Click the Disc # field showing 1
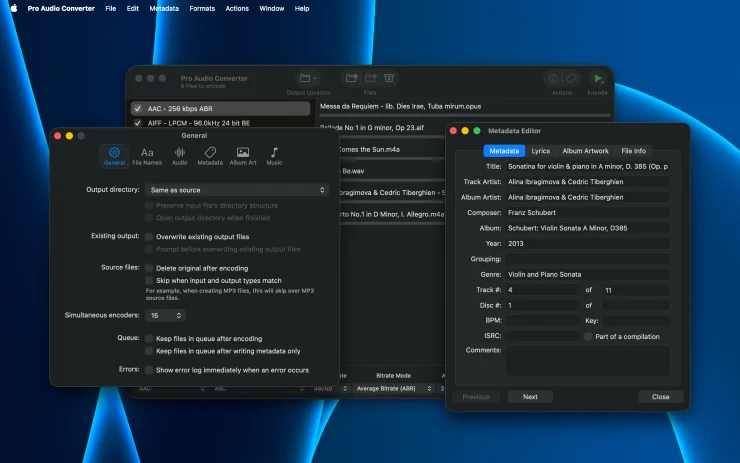 point(543,305)
